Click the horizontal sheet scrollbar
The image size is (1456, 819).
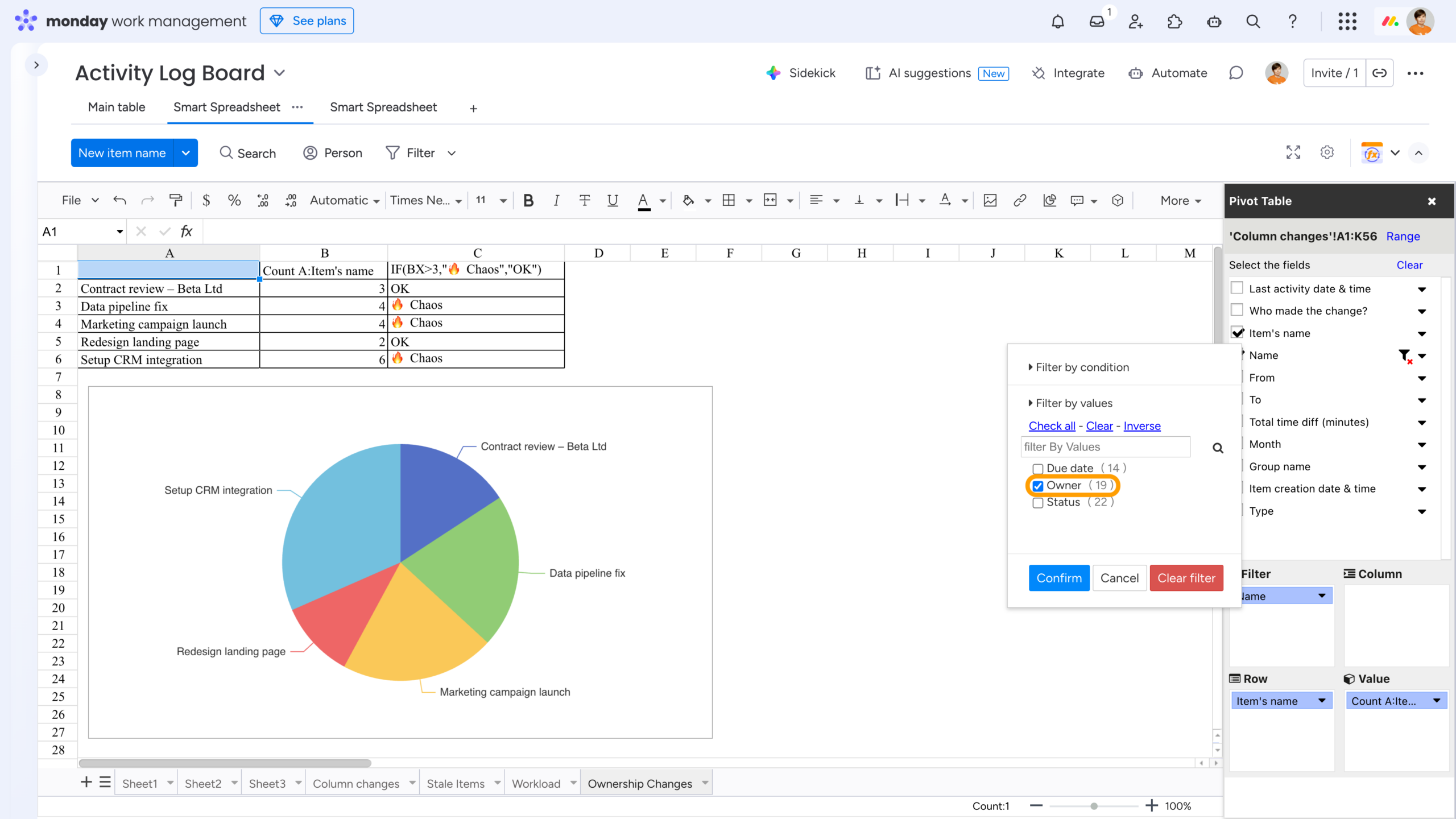tap(225, 763)
